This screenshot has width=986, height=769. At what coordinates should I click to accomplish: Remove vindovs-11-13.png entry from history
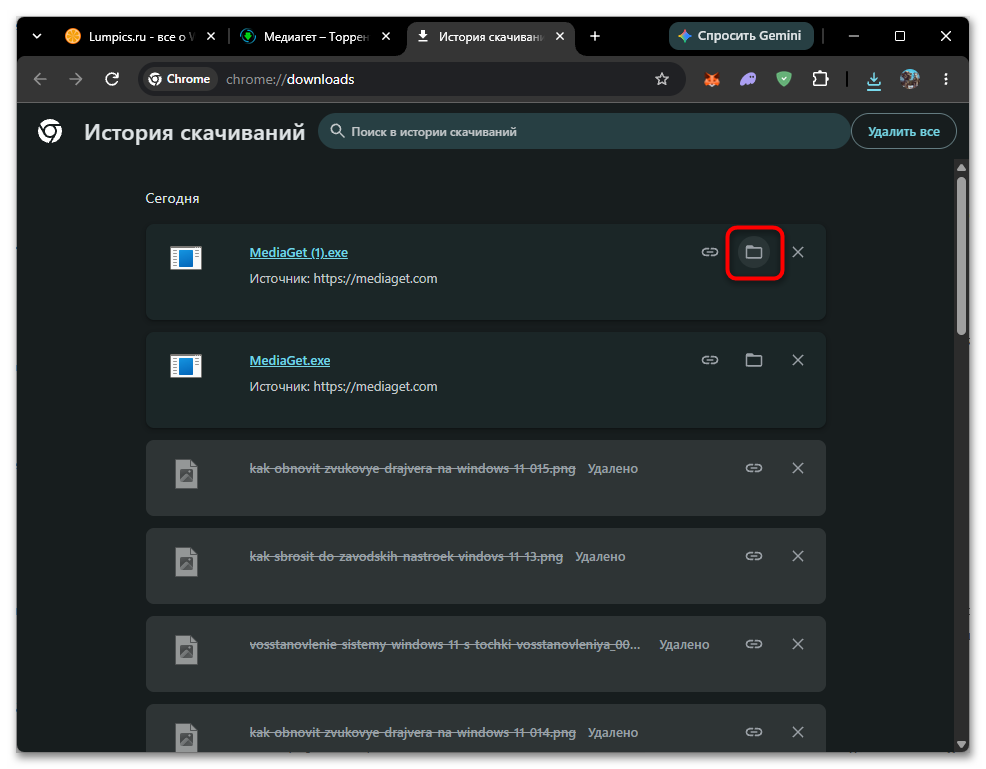797,556
